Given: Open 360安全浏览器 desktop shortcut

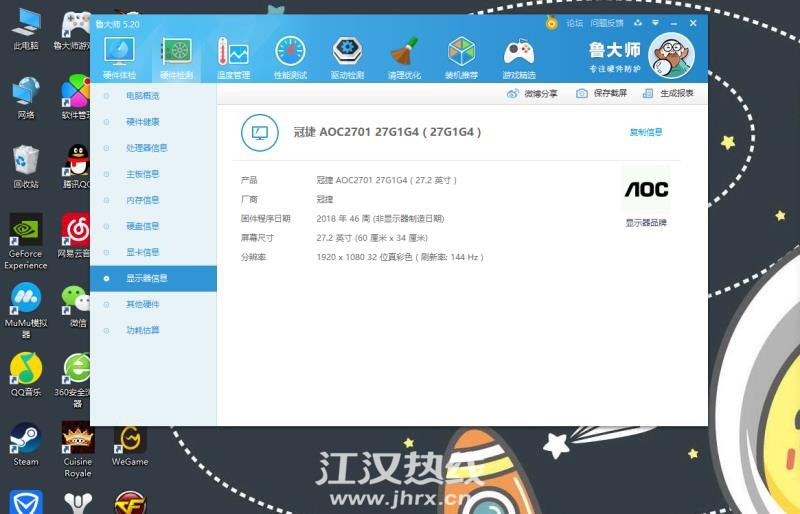Looking at the screenshot, I should tap(74, 381).
